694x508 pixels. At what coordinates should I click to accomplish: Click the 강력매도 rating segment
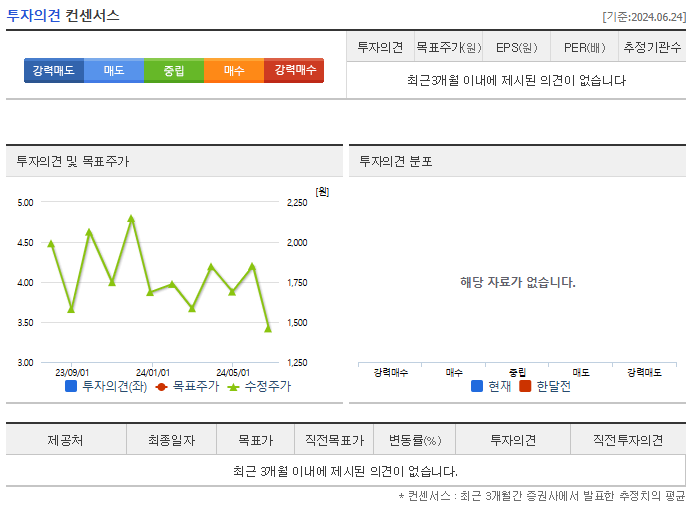(x=54, y=70)
